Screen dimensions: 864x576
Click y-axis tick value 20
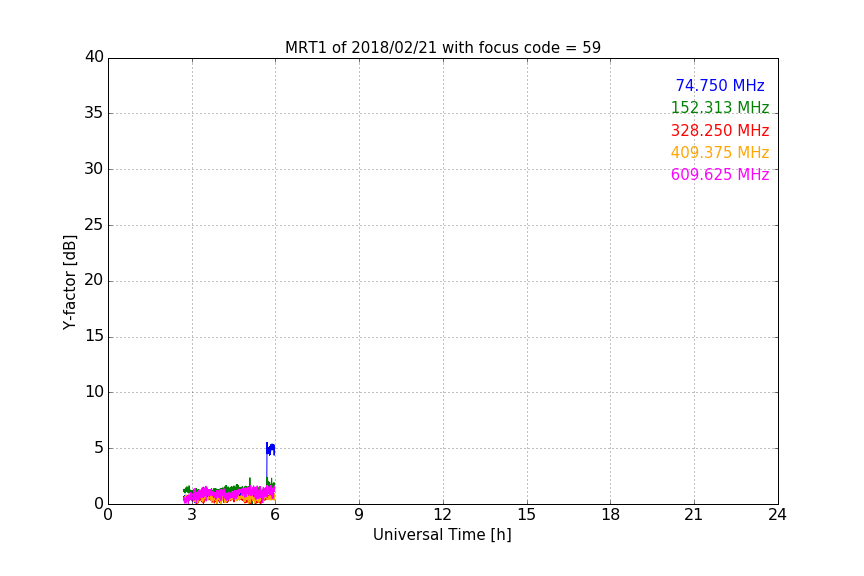coord(94,280)
